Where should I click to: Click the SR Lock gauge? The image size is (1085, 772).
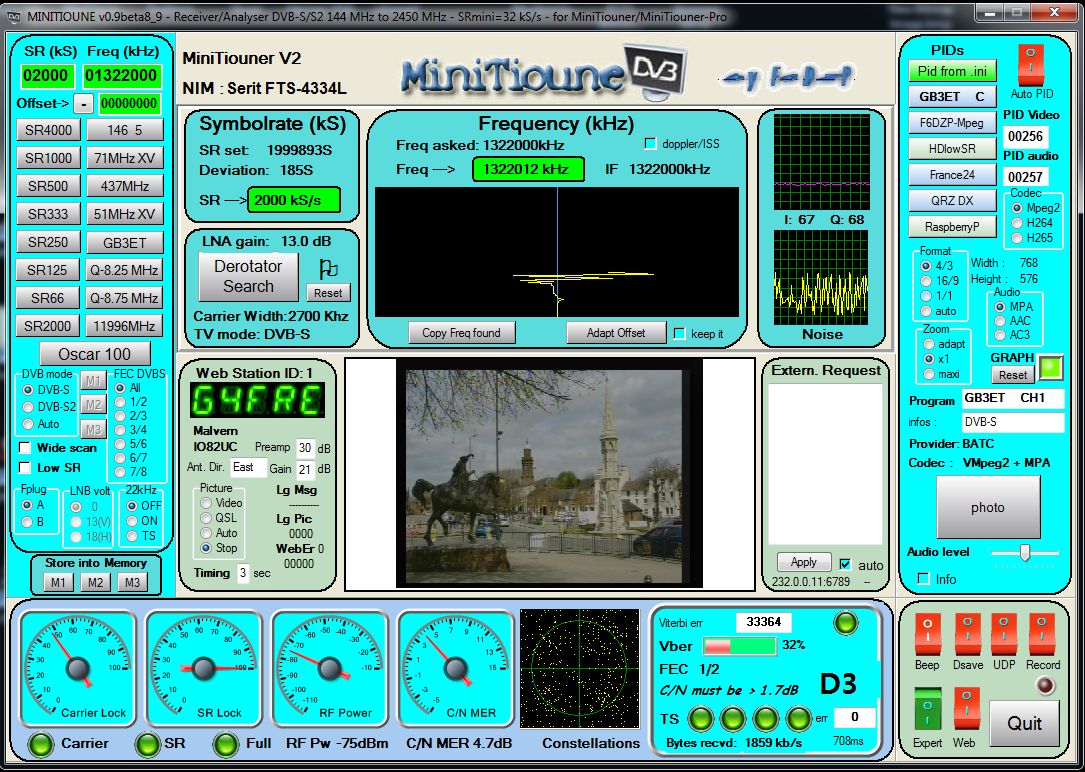(x=203, y=667)
